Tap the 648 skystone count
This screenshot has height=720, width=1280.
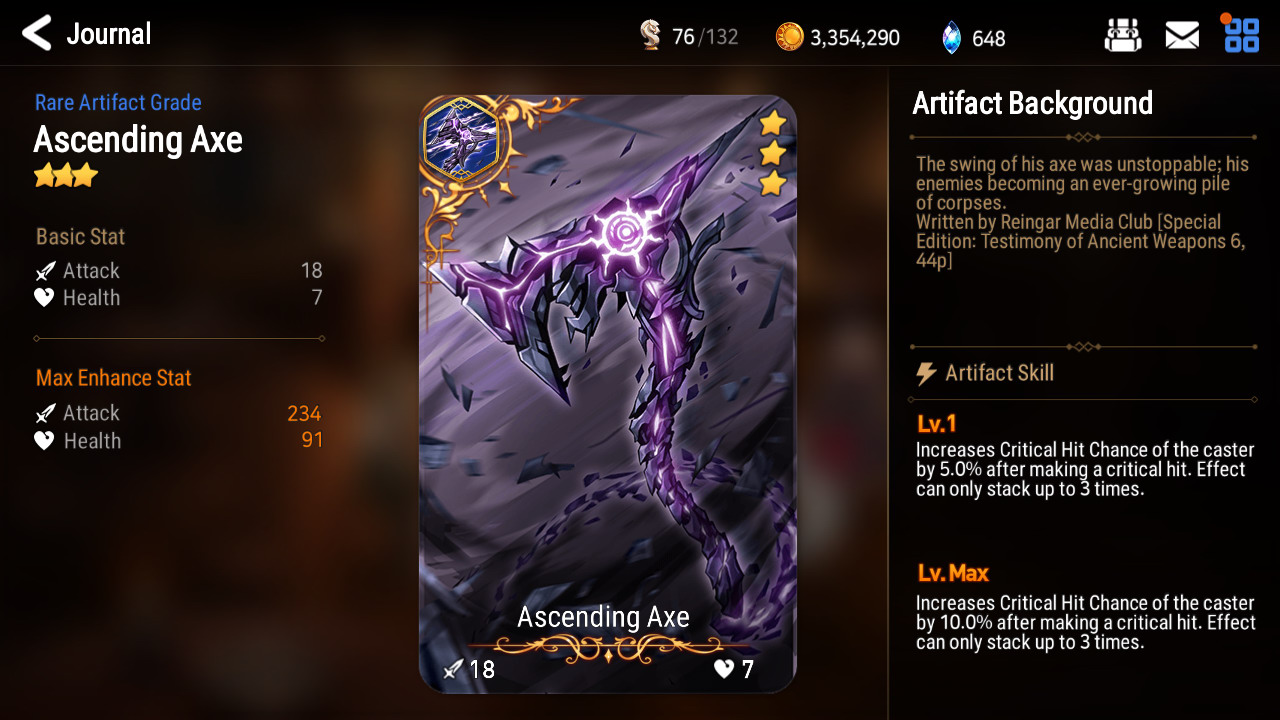[x=988, y=38]
